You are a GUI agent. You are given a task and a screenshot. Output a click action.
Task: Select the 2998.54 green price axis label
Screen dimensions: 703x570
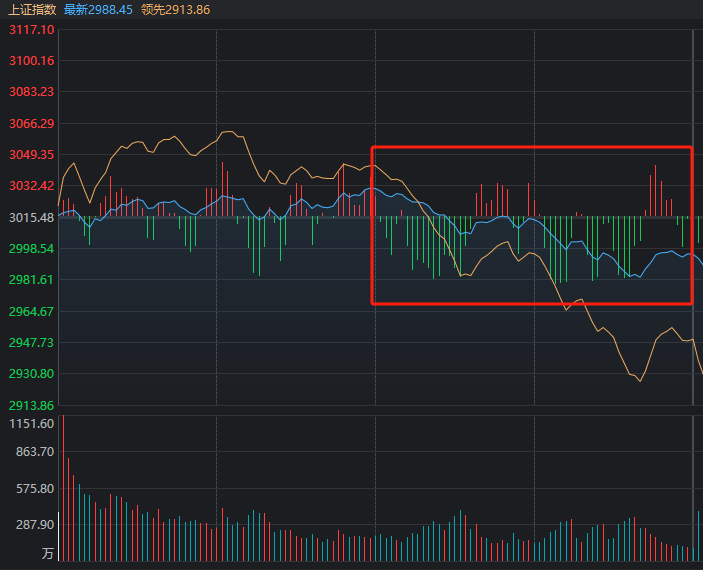coord(30,248)
